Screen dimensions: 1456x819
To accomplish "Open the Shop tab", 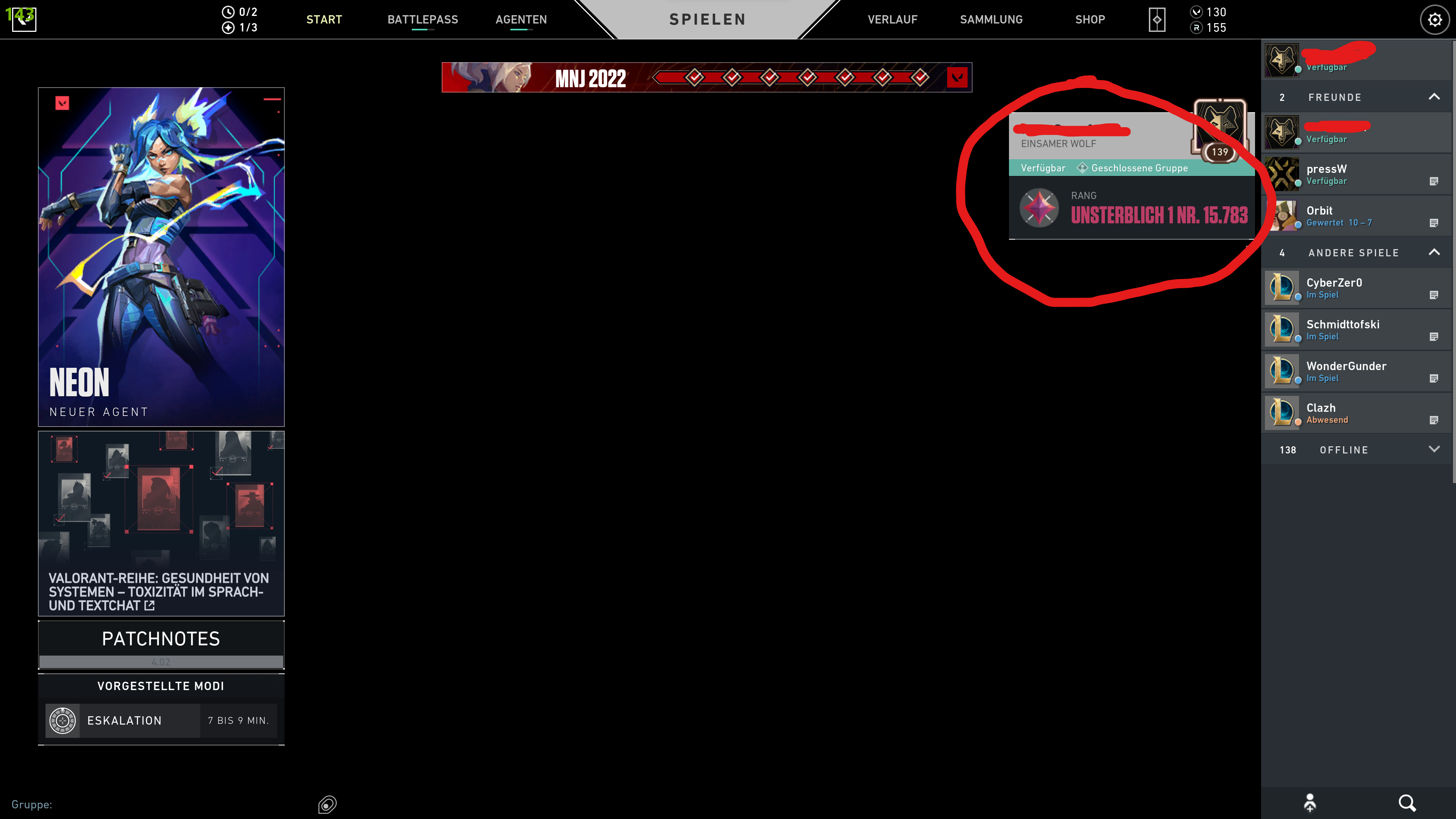I will click(x=1090, y=20).
